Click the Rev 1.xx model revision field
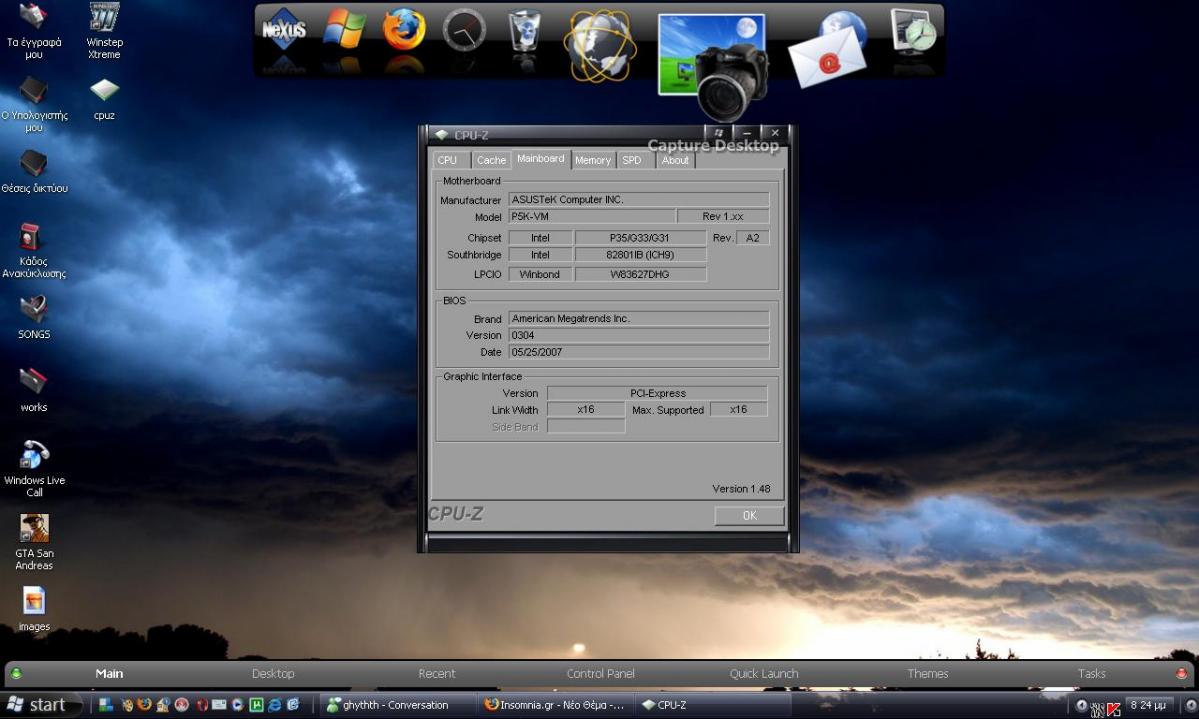The width and height of the screenshot is (1199, 719). (x=723, y=216)
